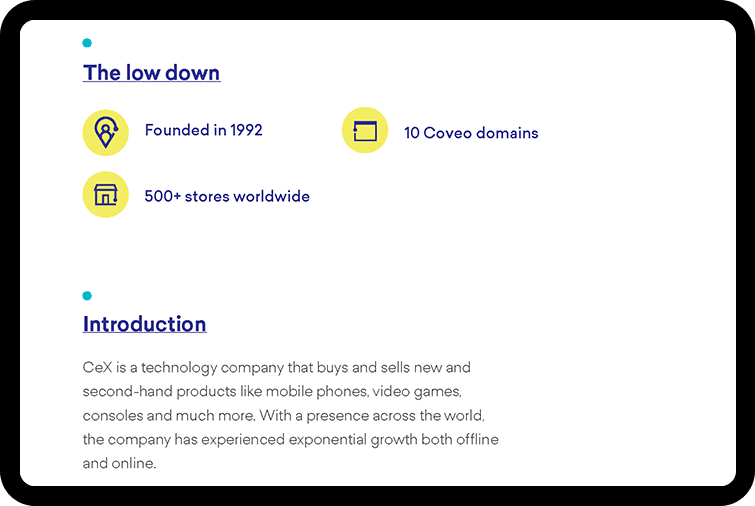Click the word "Coveo" in the domains label
The image size is (755, 506).
click(x=447, y=133)
